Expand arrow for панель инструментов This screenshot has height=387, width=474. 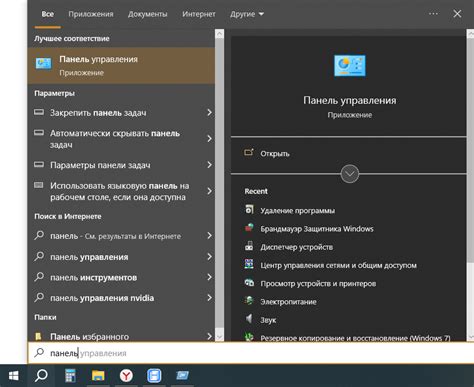[x=209, y=277]
